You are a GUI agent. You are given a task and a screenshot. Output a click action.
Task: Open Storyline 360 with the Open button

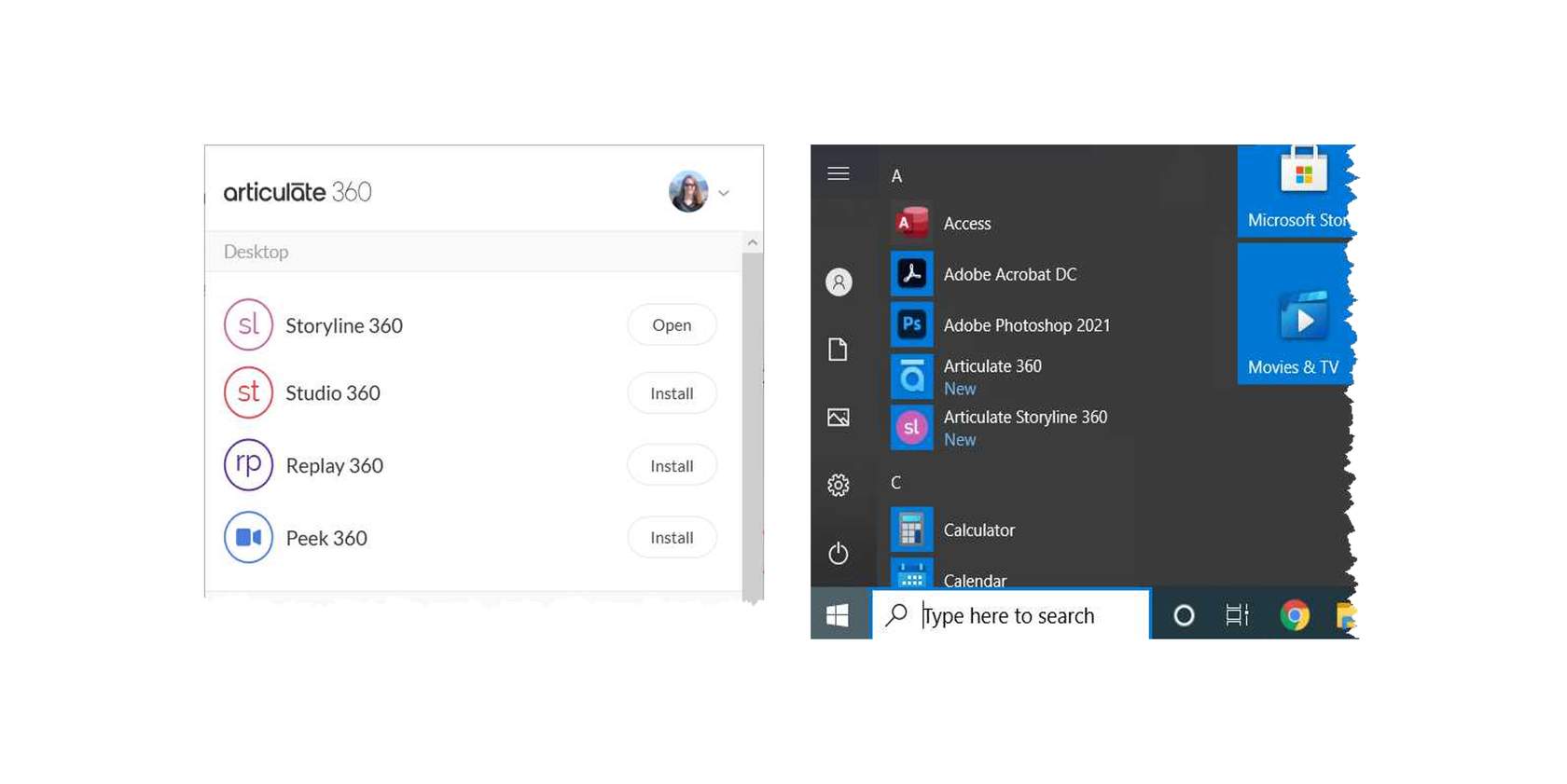(672, 324)
